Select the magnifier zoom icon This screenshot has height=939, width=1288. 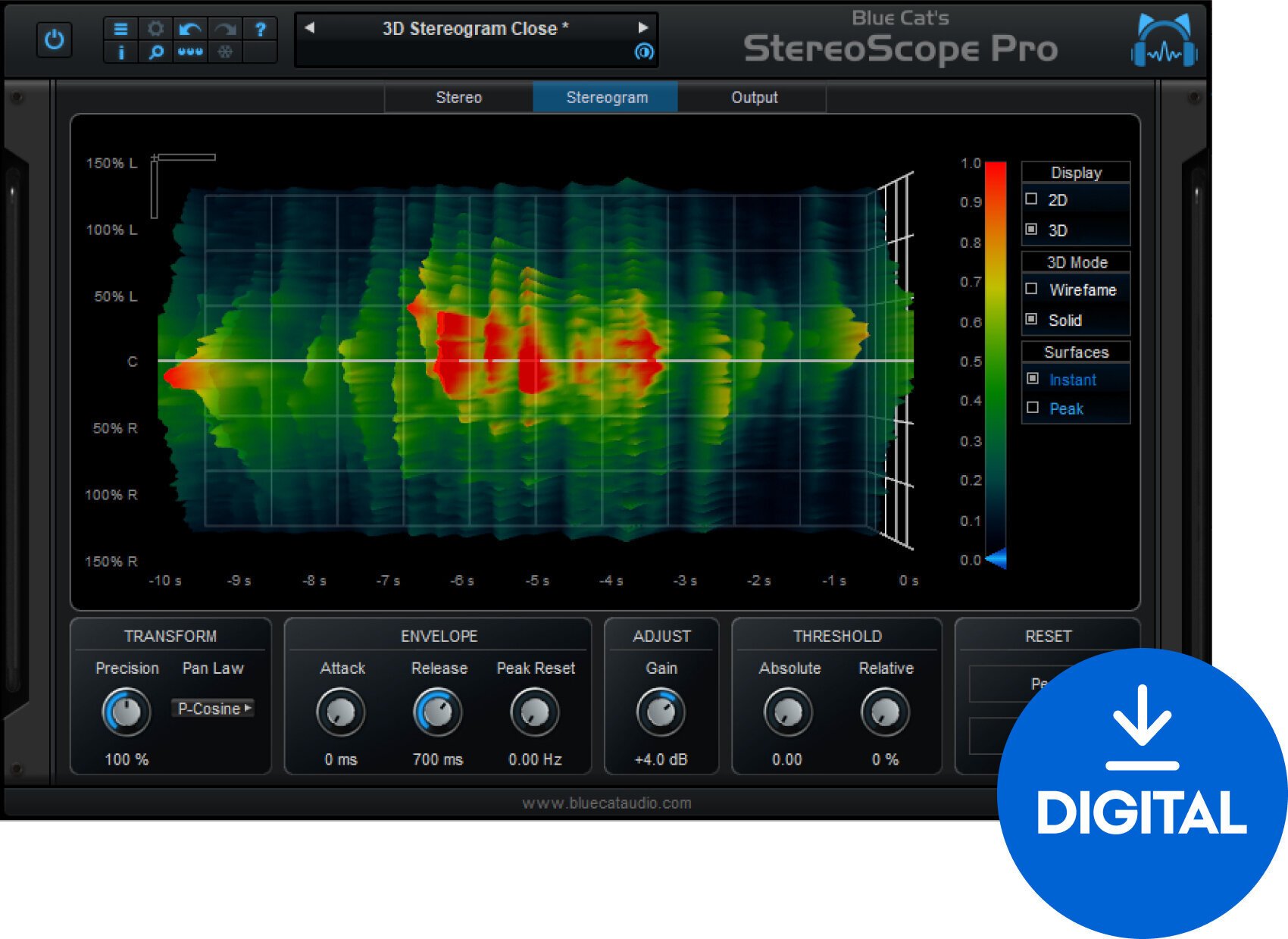tap(155, 53)
